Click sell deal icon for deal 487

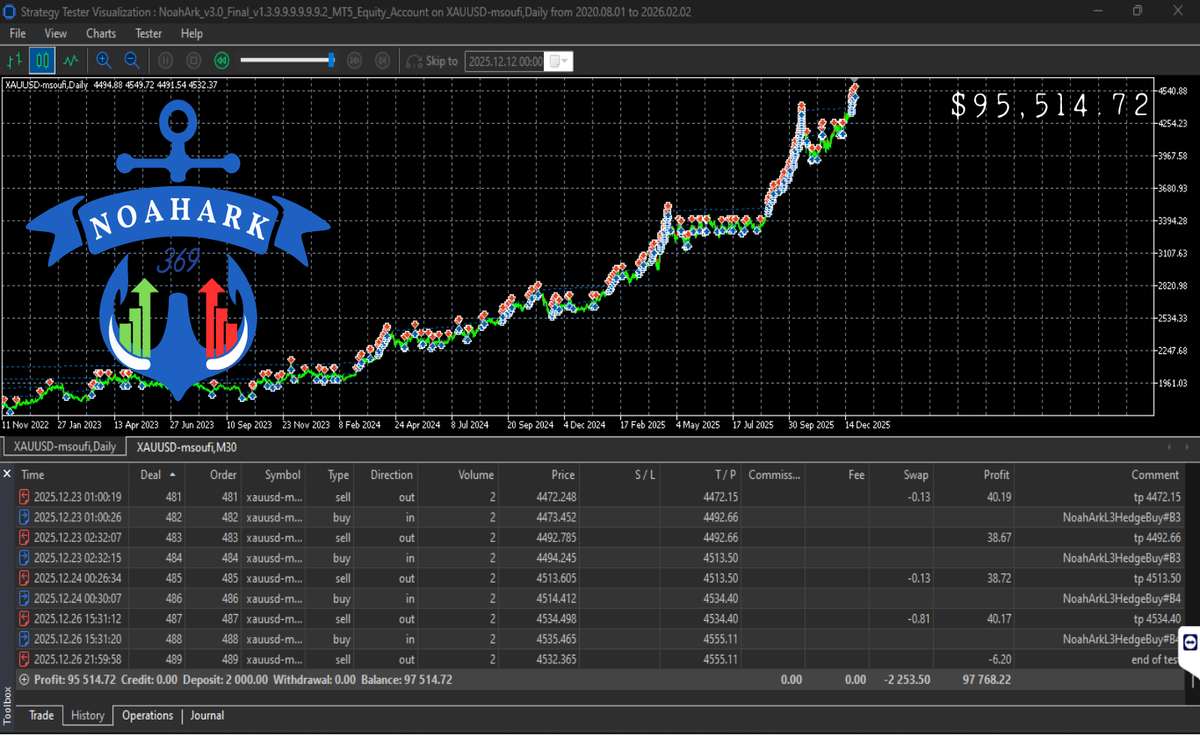click(25, 619)
